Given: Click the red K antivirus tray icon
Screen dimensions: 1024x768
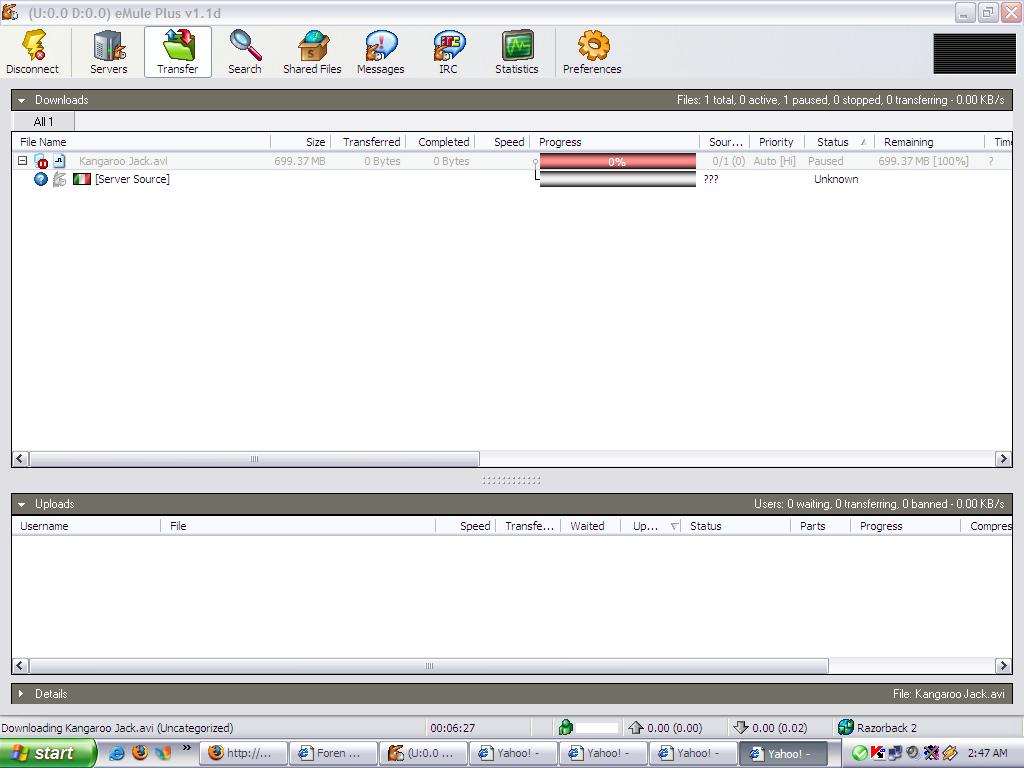Looking at the screenshot, I should (878, 753).
